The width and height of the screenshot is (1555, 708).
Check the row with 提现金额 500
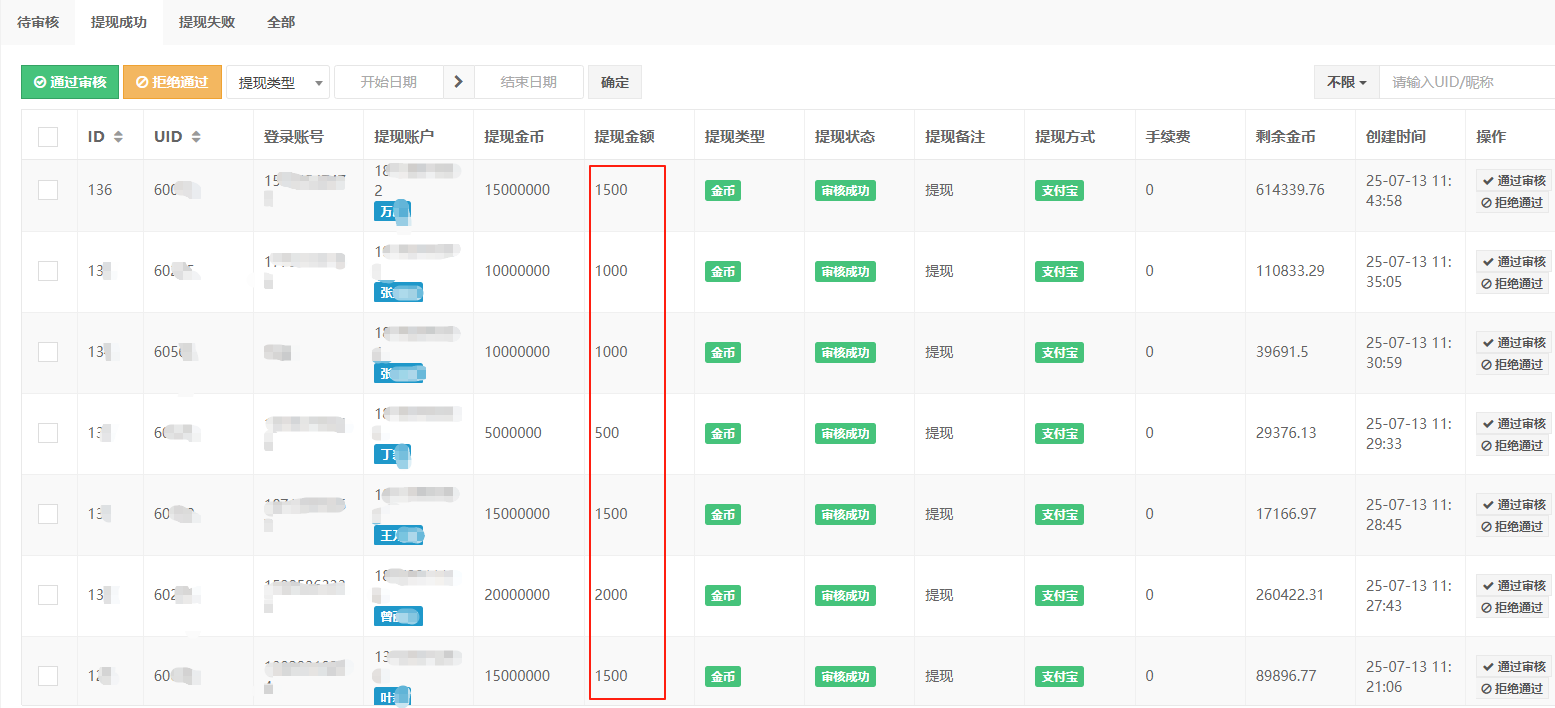(48, 433)
